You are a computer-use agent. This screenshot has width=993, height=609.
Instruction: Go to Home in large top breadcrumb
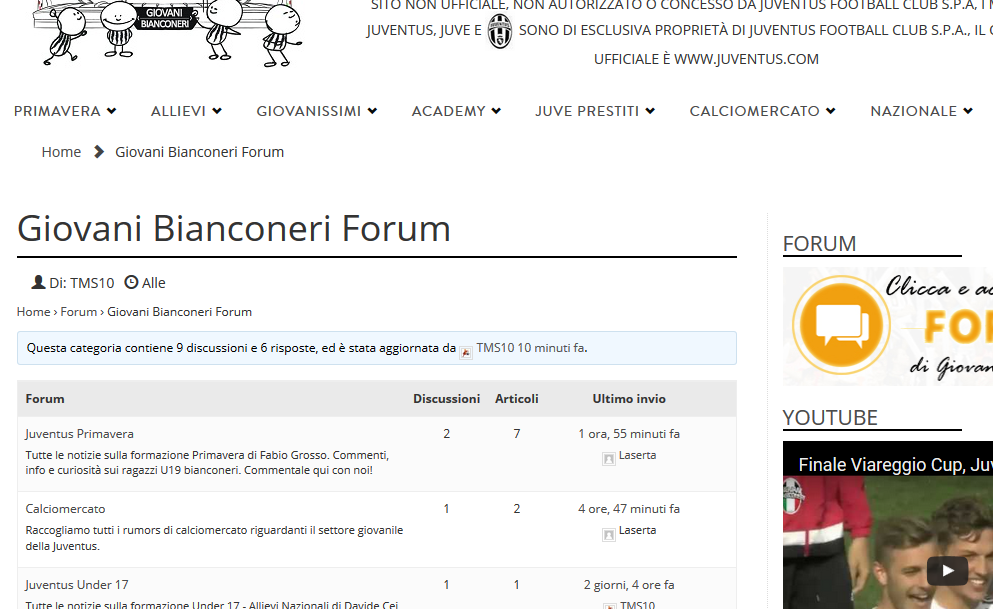tap(61, 152)
